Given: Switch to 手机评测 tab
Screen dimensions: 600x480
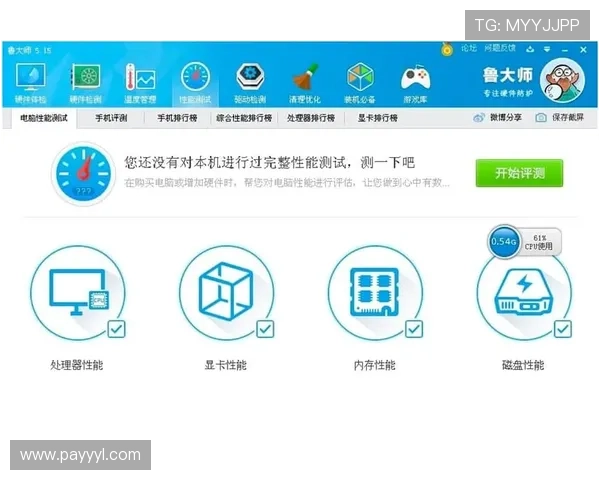Looking at the screenshot, I should click(111, 118).
